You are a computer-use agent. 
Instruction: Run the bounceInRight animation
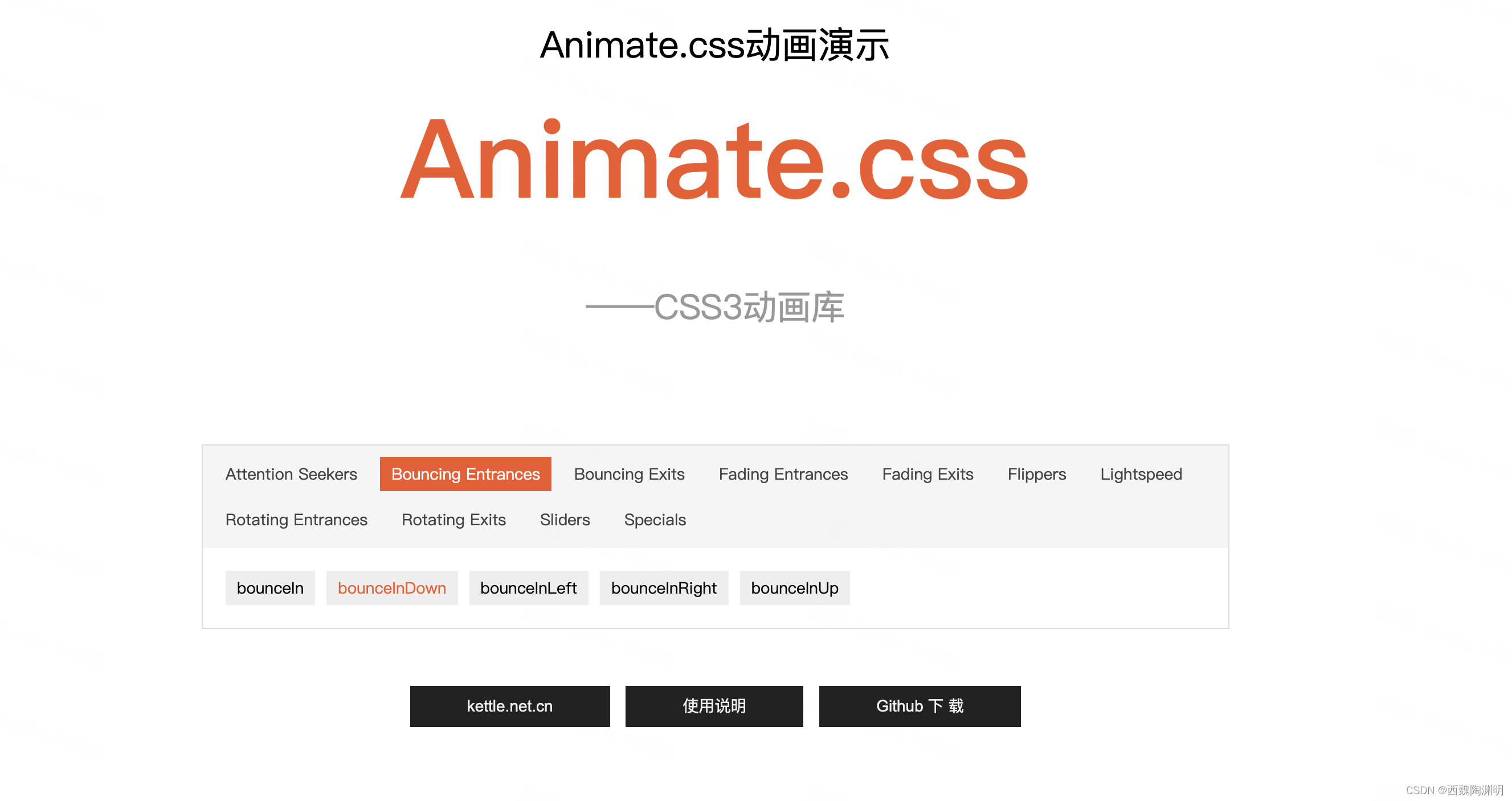click(x=663, y=588)
